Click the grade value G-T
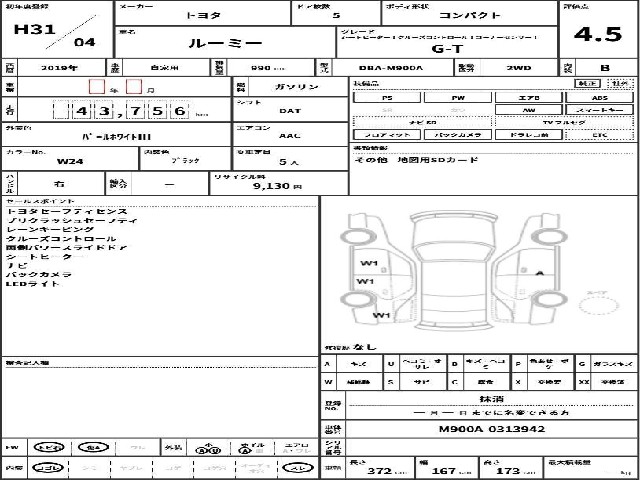The width and height of the screenshot is (640, 480). click(x=447, y=49)
